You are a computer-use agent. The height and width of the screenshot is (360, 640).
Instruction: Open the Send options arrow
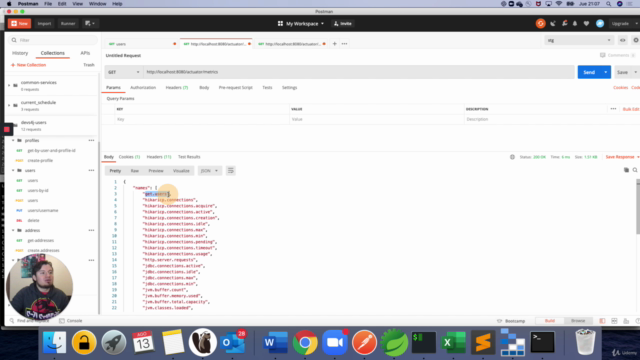[606, 72]
